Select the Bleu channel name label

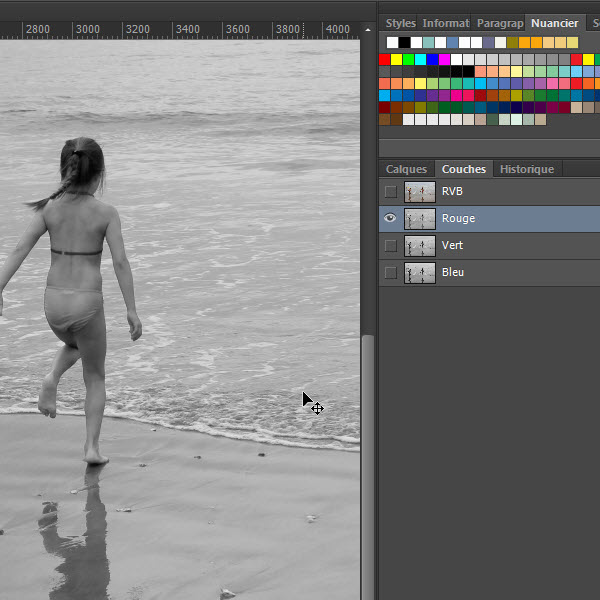point(453,272)
